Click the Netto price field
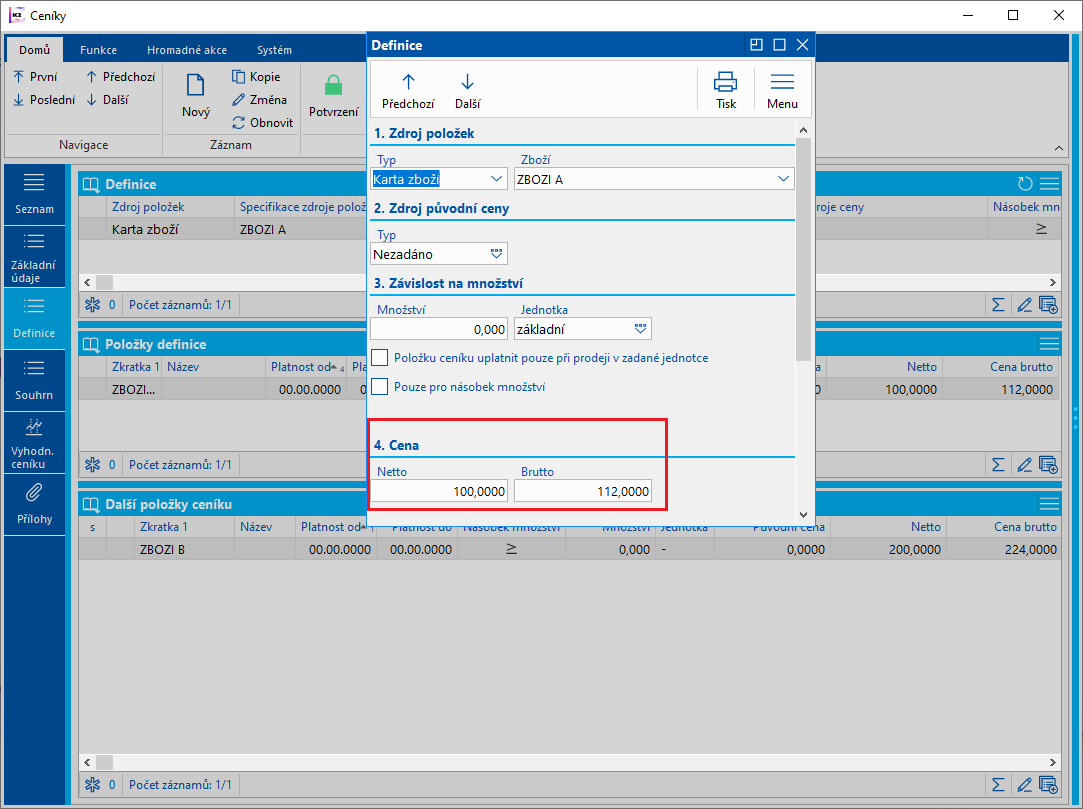This screenshot has width=1083, height=809. [439, 491]
